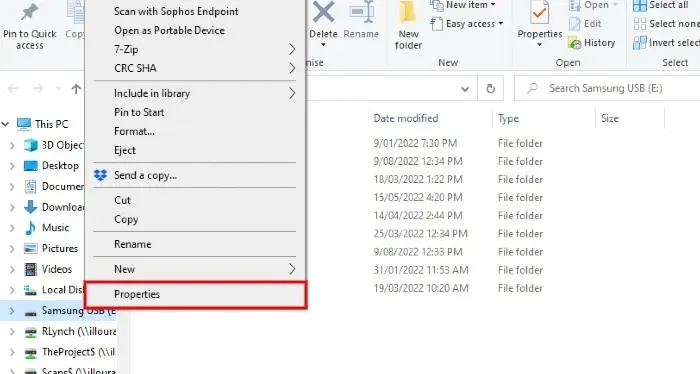
Task: Click Invert selection in the ribbon
Action: tap(666, 43)
